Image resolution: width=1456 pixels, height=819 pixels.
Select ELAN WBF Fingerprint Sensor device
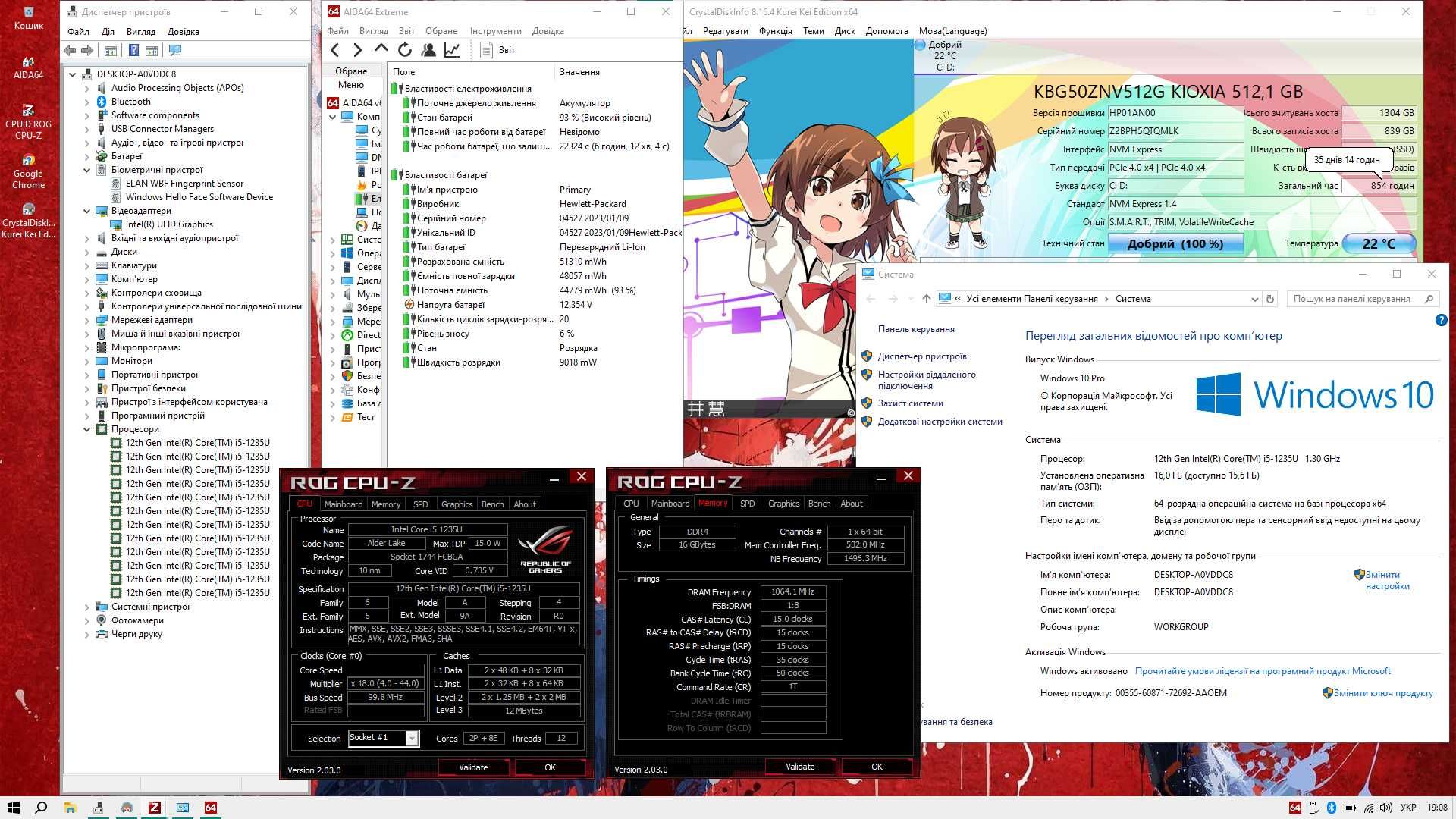[x=184, y=184]
